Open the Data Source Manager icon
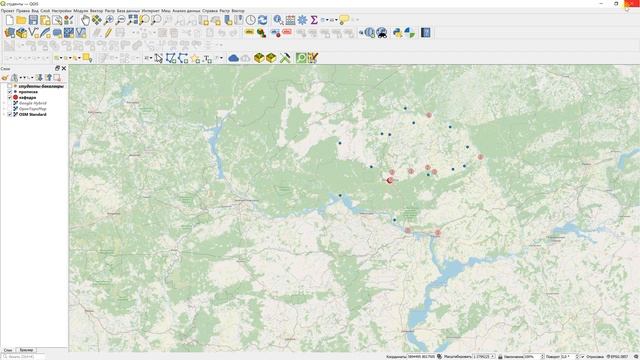The width and height of the screenshot is (640, 360). coord(9,33)
